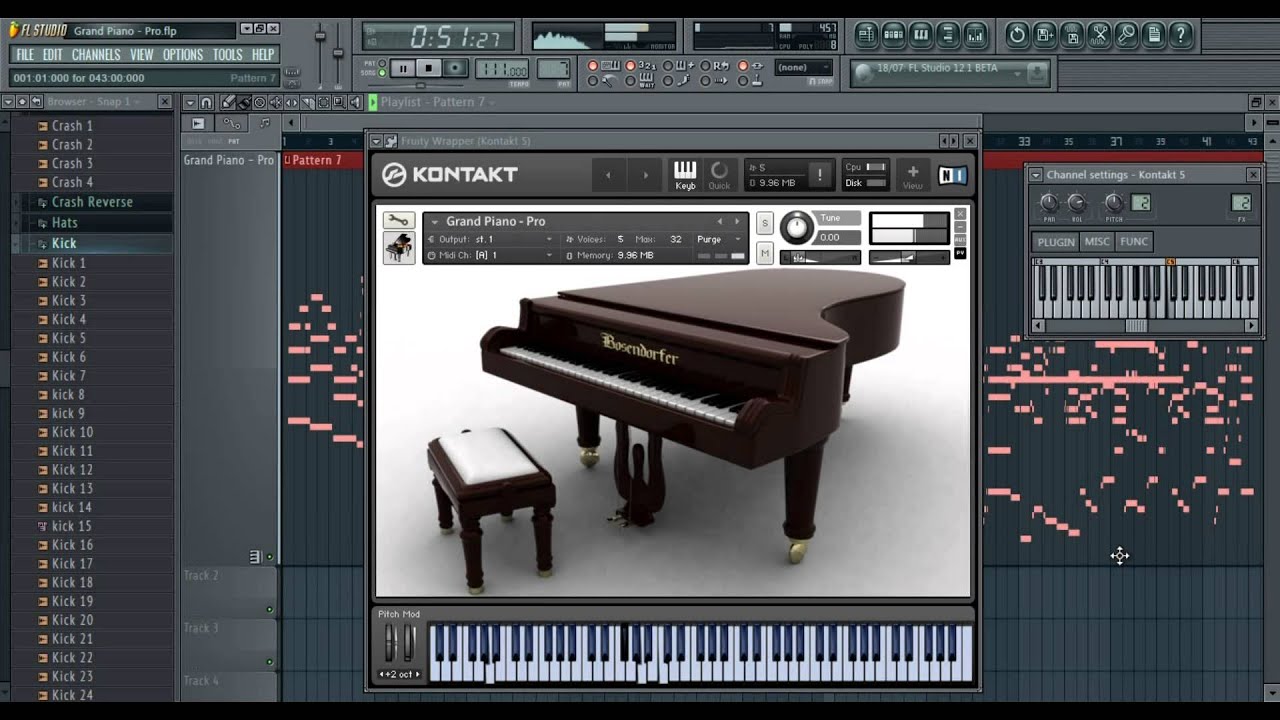
Task: Pause playback in the transport
Action: (x=402, y=68)
